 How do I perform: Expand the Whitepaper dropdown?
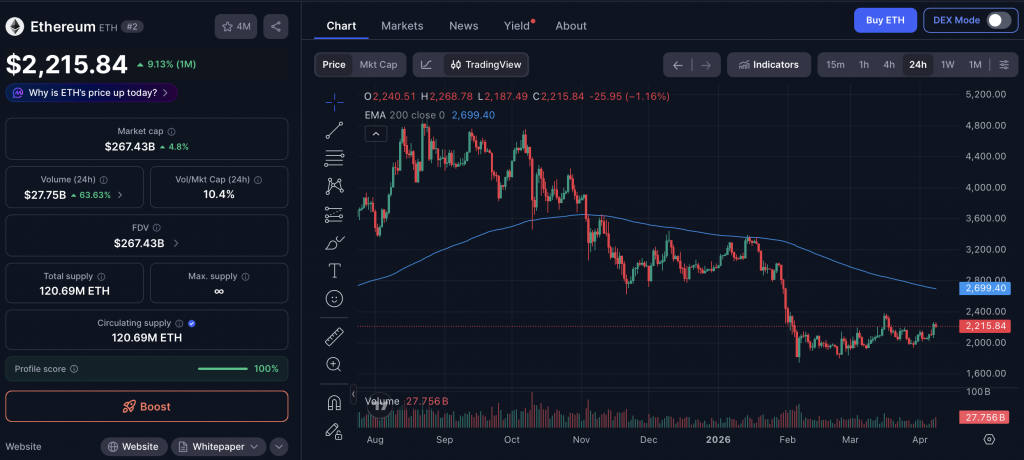[218, 447]
